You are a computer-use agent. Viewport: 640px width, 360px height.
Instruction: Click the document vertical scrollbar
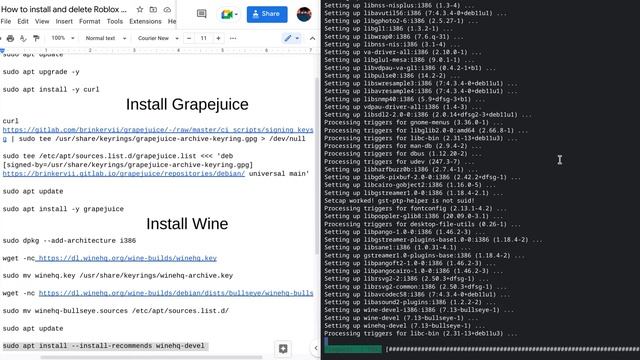pyautogui.click(x=318, y=165)
